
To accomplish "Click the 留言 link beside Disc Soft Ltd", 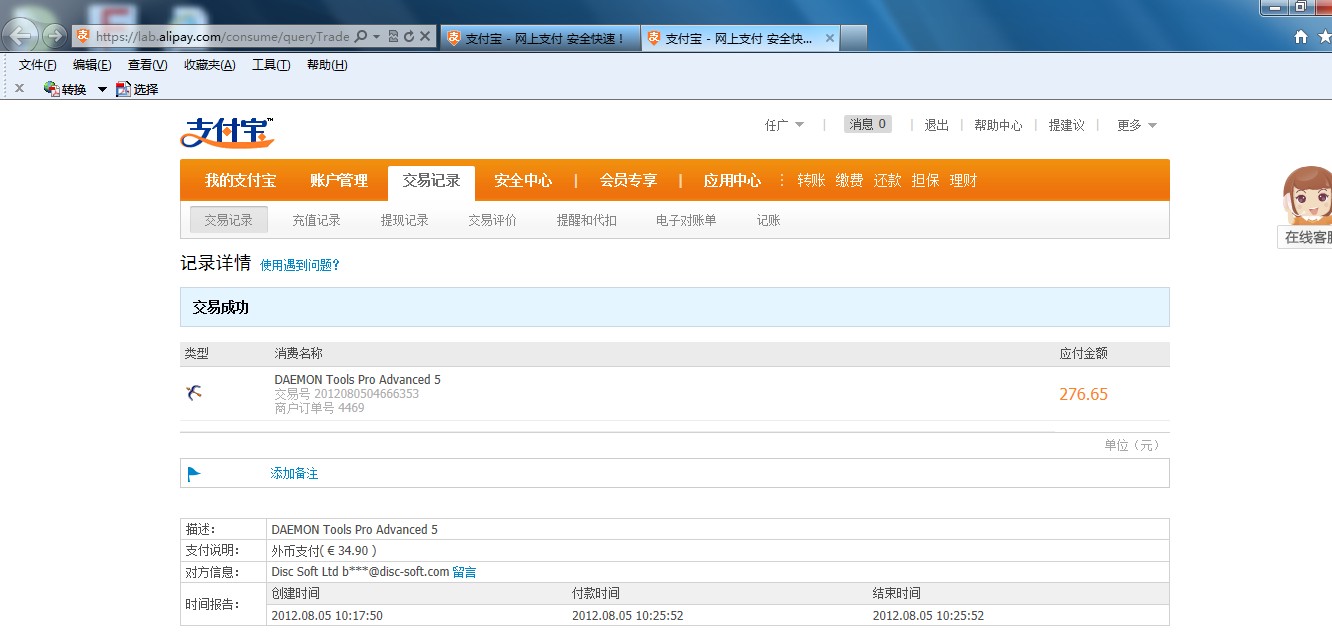I will pos(464,572).
